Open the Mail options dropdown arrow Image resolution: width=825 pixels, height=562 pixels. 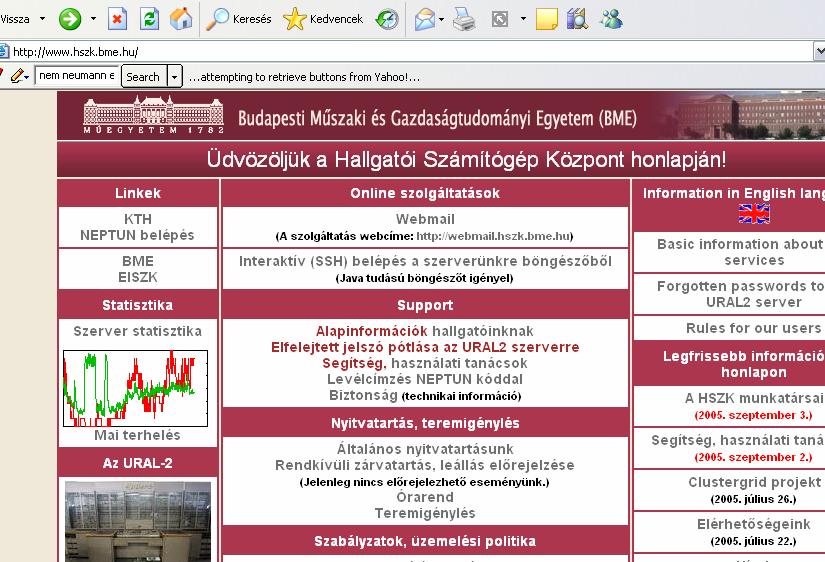(x=441, y=19)
